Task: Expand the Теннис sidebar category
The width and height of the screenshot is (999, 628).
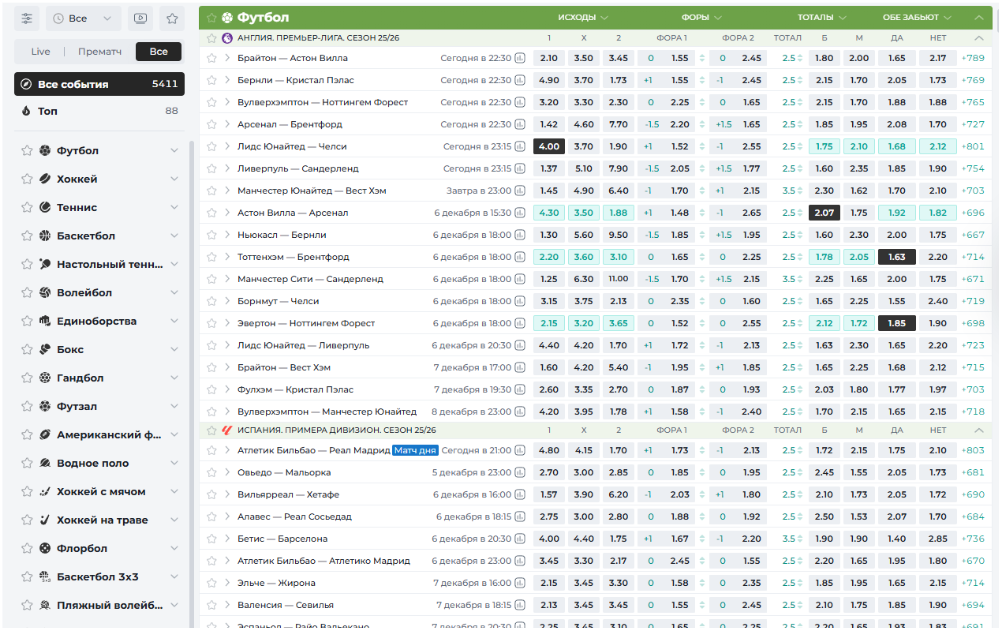Action: point(174,208)
